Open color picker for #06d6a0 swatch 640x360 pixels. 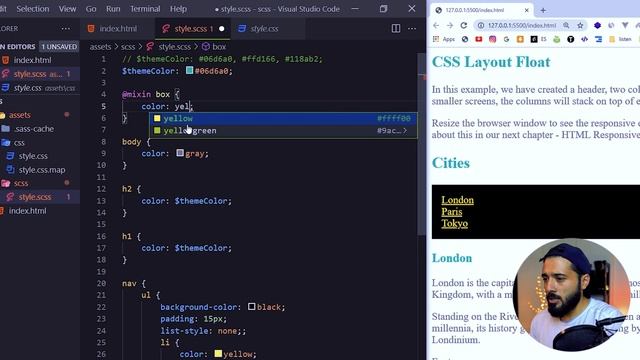point(189,70)
